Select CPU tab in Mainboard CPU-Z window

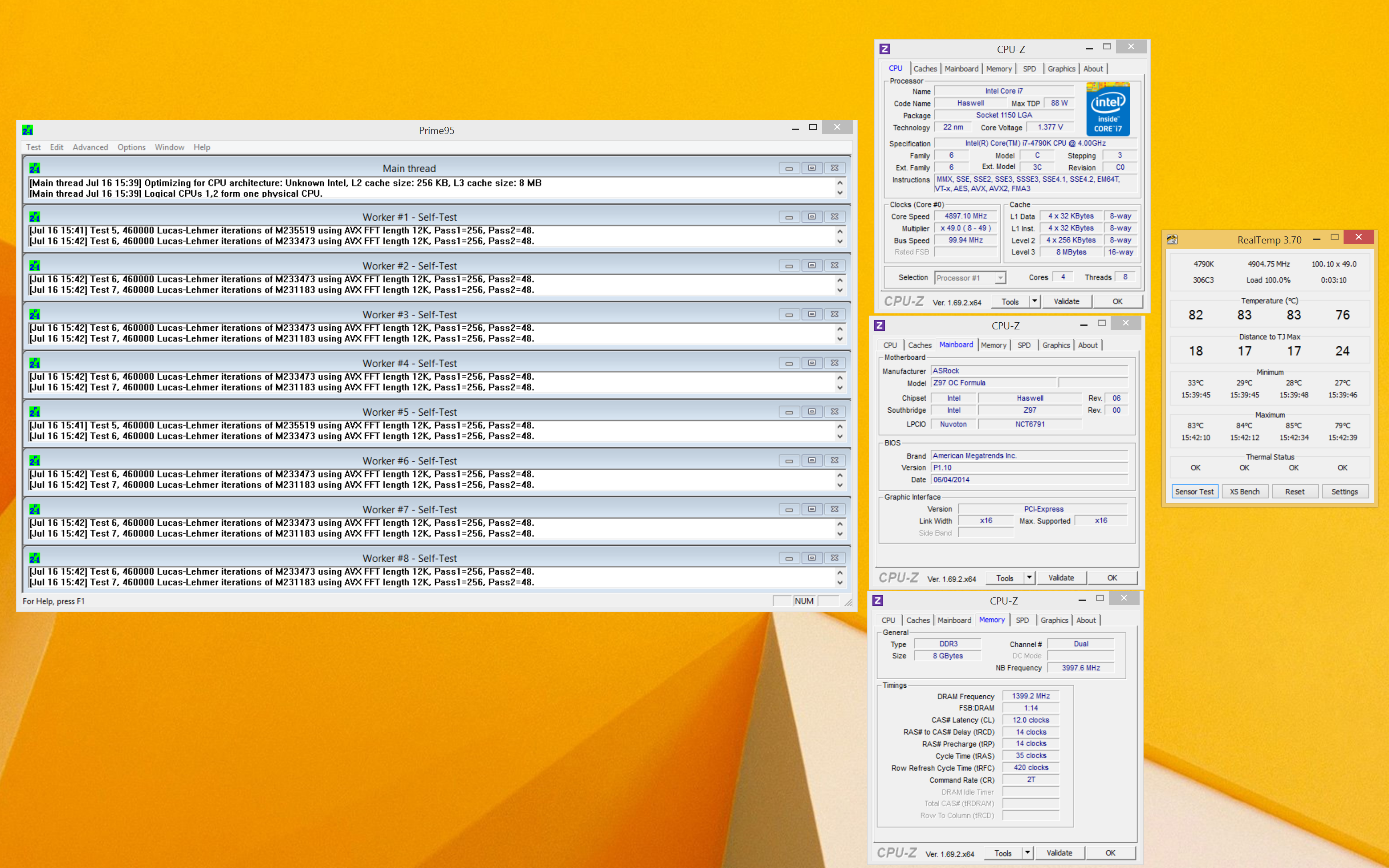[890, 345]
